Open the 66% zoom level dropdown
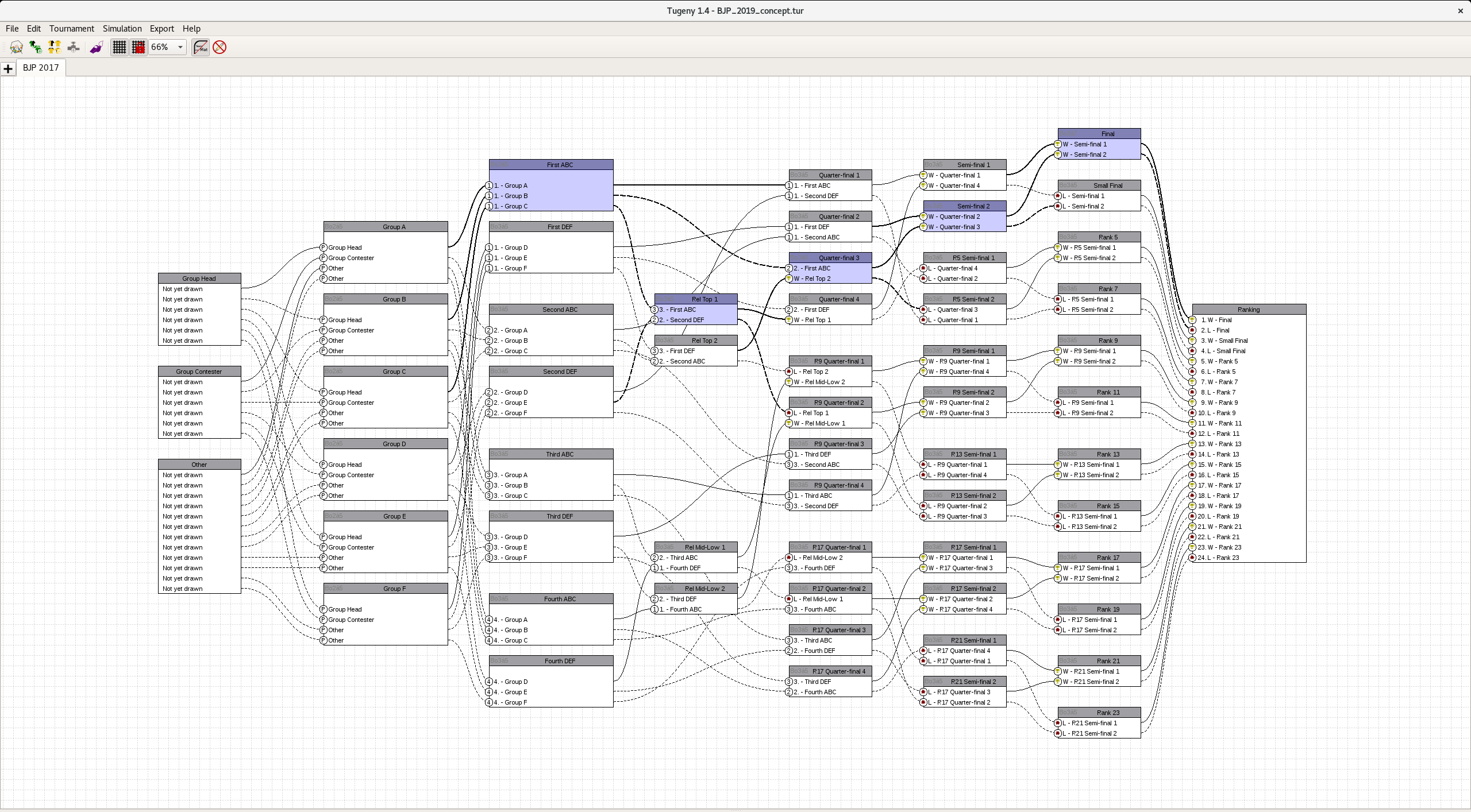1471x812 pixels. pos(180,47)
